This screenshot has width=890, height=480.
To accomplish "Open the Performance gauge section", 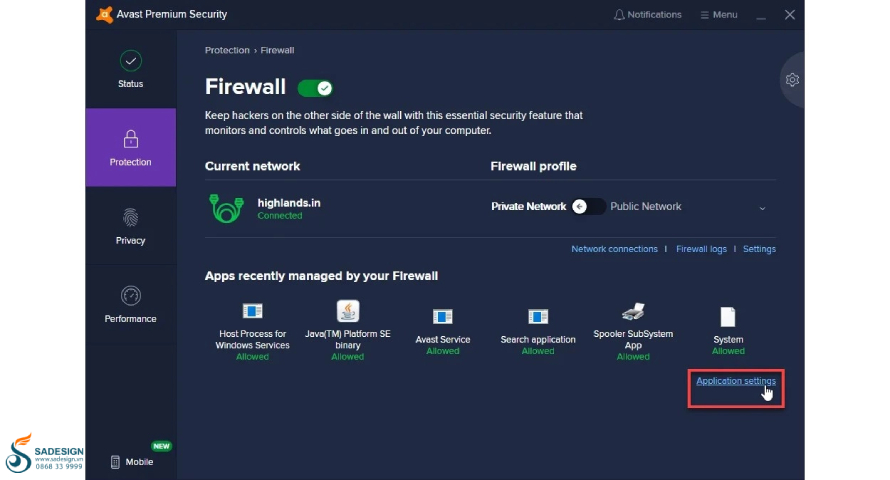I will 131,305.
